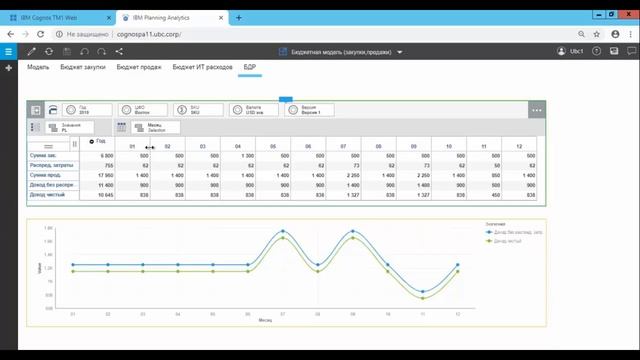
Task: Click the undo arrow in the toolbar
Action: 84,51
